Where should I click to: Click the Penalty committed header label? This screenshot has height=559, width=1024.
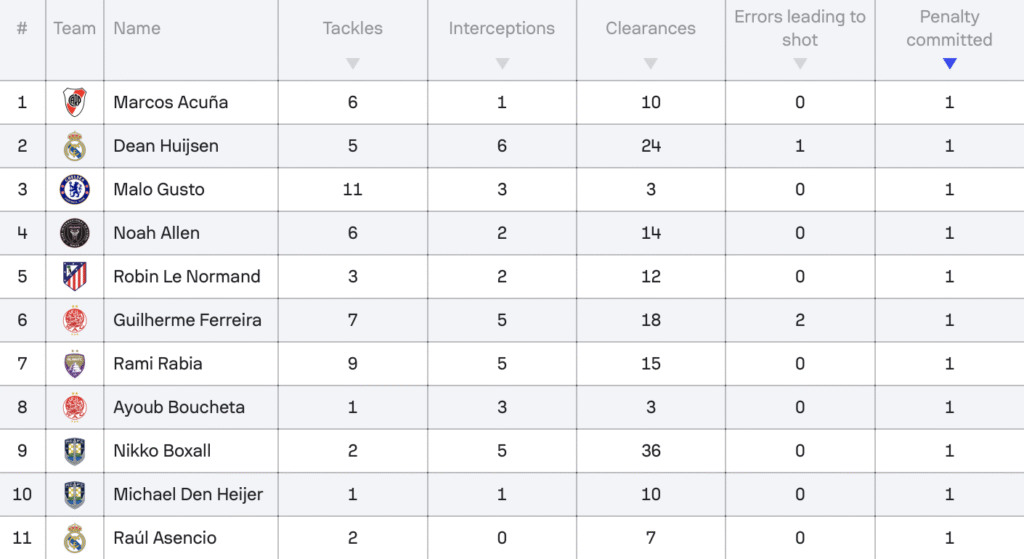tap(950, 28)
